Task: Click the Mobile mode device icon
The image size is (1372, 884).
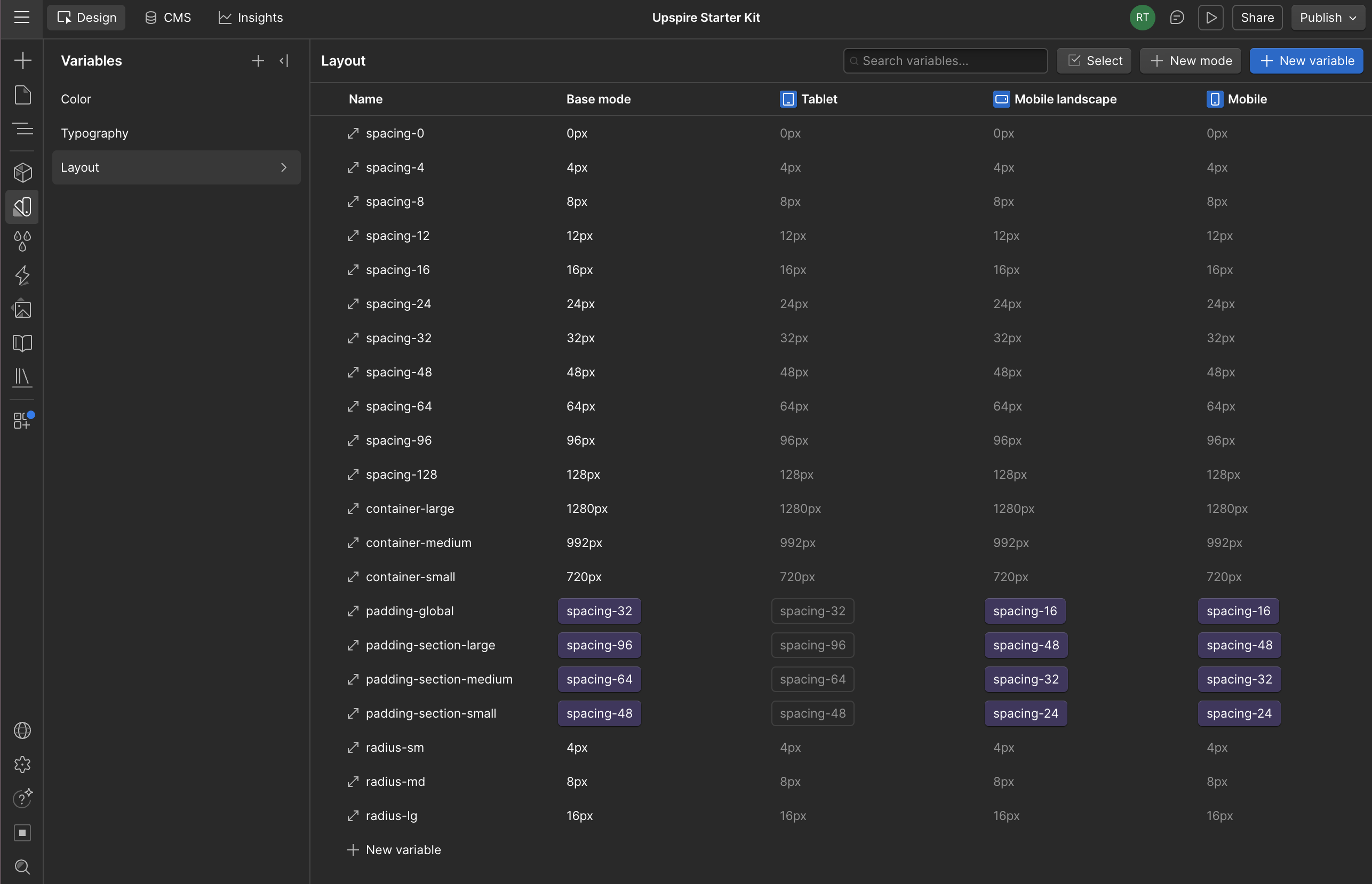Action: click(x=1215, y=99)
